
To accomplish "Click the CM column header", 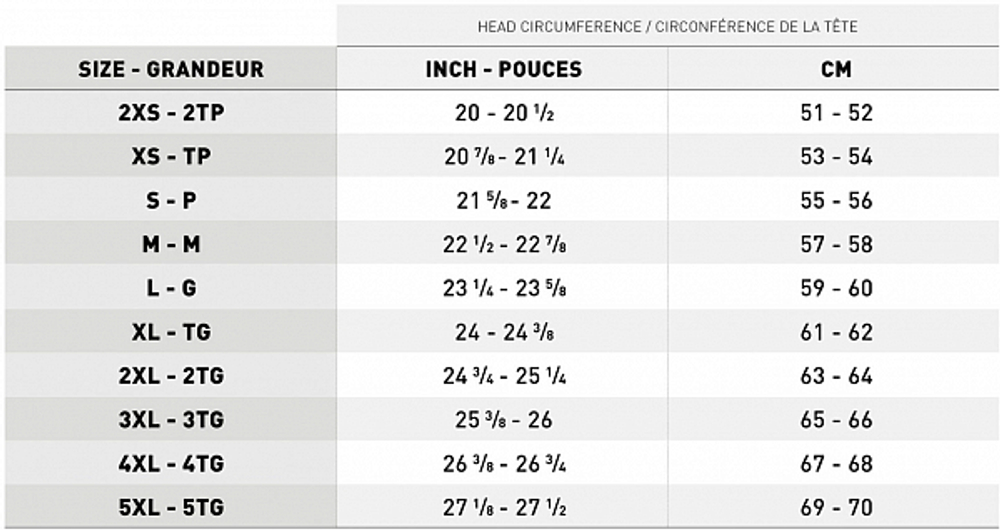I will [836, 69].
